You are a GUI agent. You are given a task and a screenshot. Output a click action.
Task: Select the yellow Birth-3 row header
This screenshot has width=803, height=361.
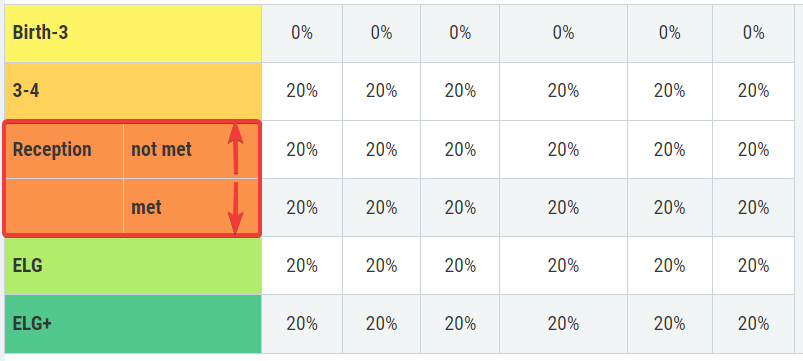pyautogui.click(x=133, y=33)
